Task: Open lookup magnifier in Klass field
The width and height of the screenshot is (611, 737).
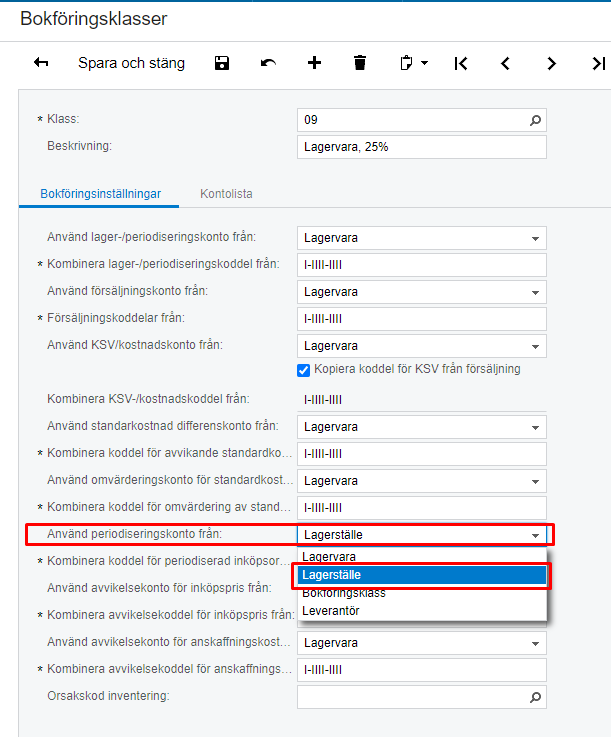Action: point(535,120)
